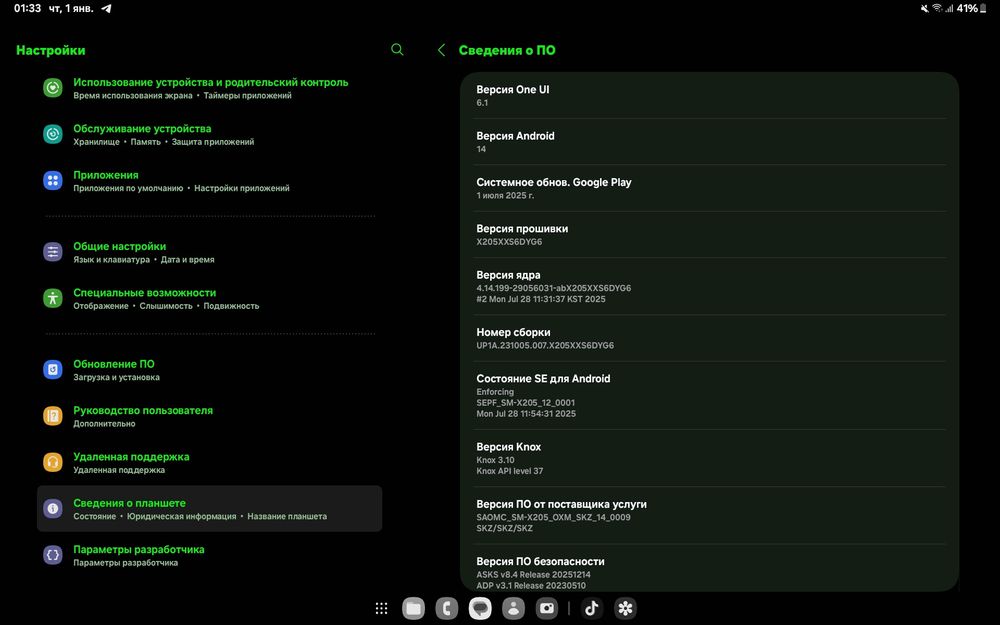Viewport: 1000px width, 625px height.
Task: Tap the Руководство пользователя icon
Action: coord(53,416)
